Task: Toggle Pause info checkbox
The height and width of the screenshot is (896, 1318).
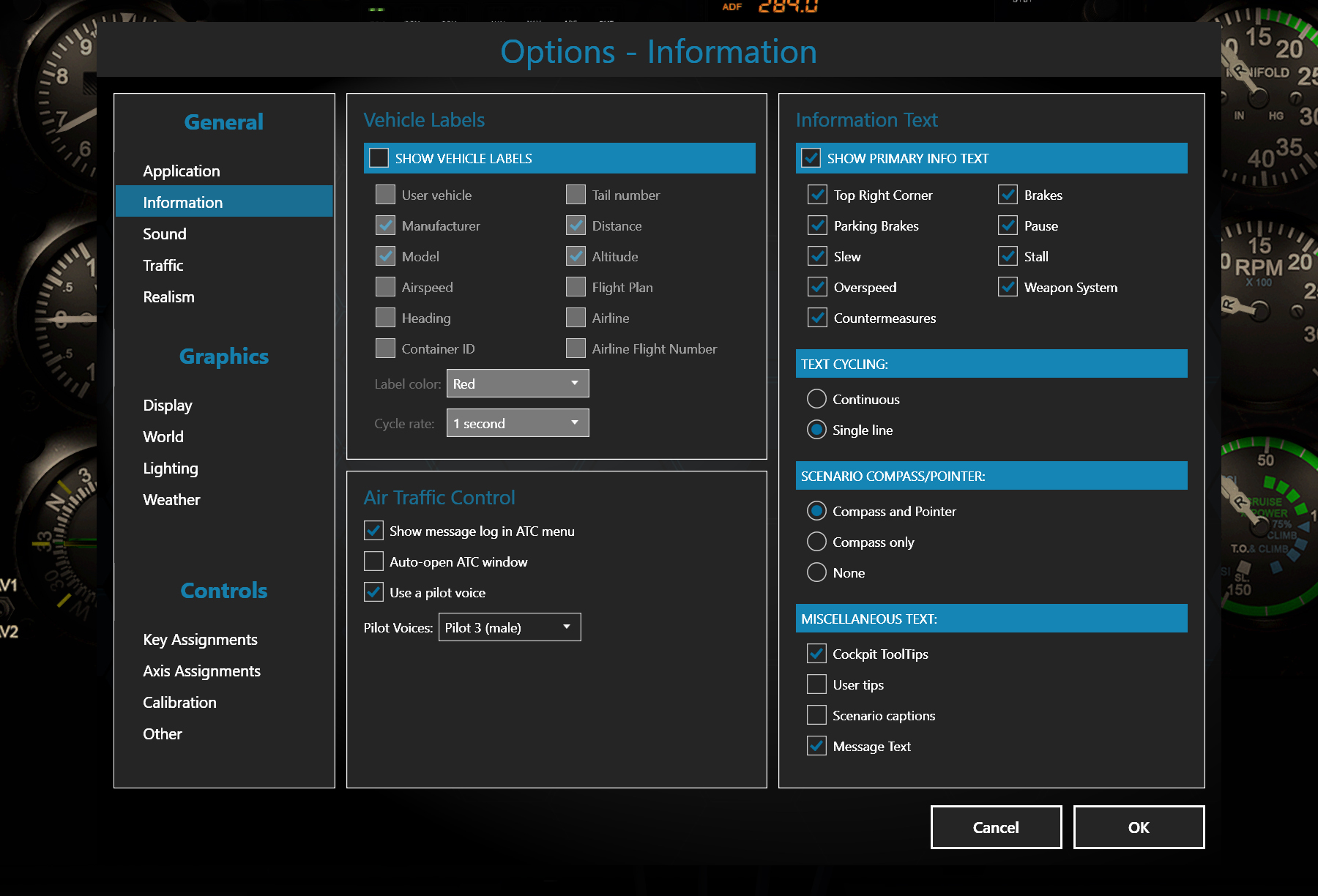Action: (1008, 225)
